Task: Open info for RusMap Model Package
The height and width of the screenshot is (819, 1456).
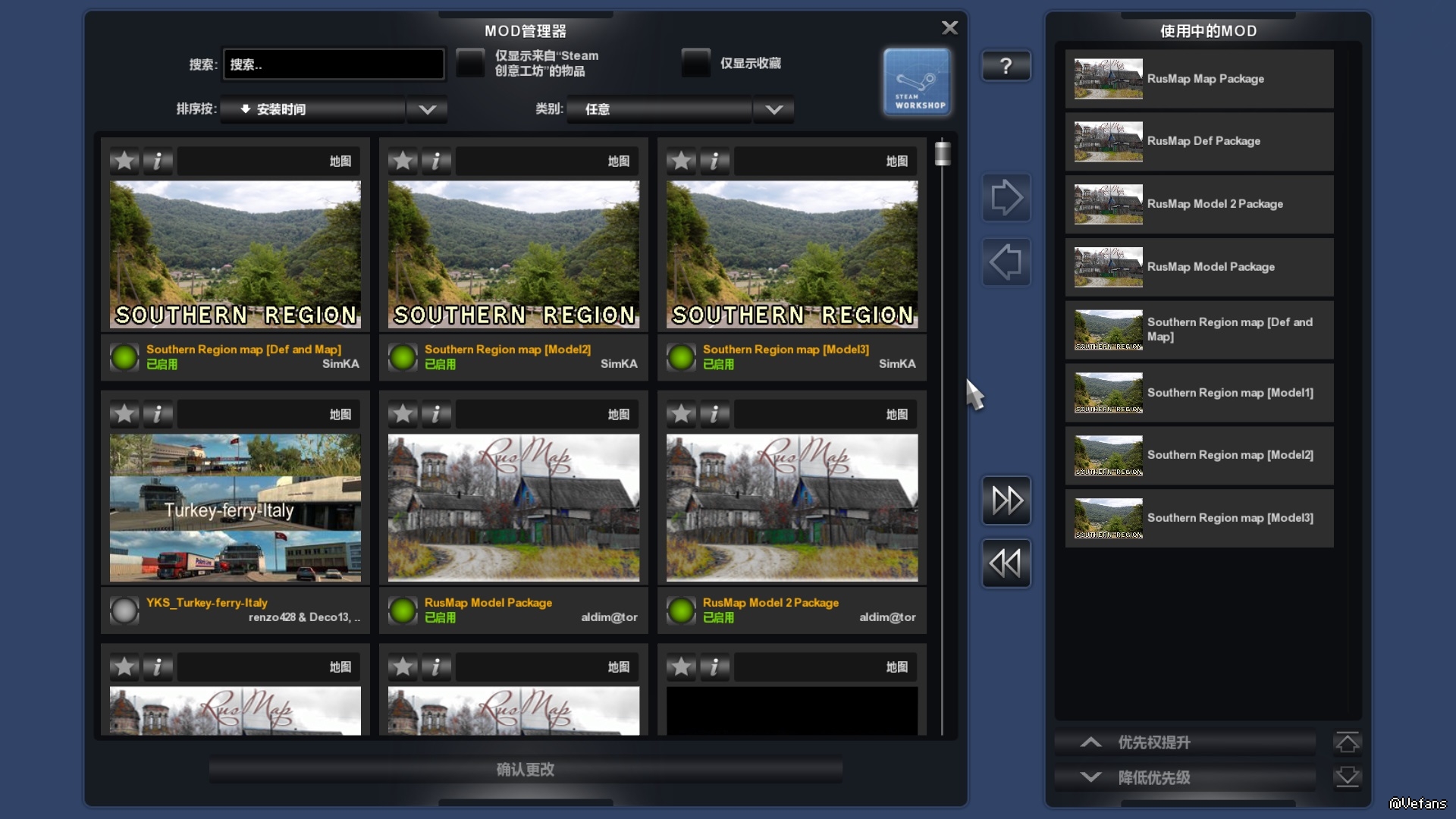Action: pyautogui.click(x=436, y=414)
